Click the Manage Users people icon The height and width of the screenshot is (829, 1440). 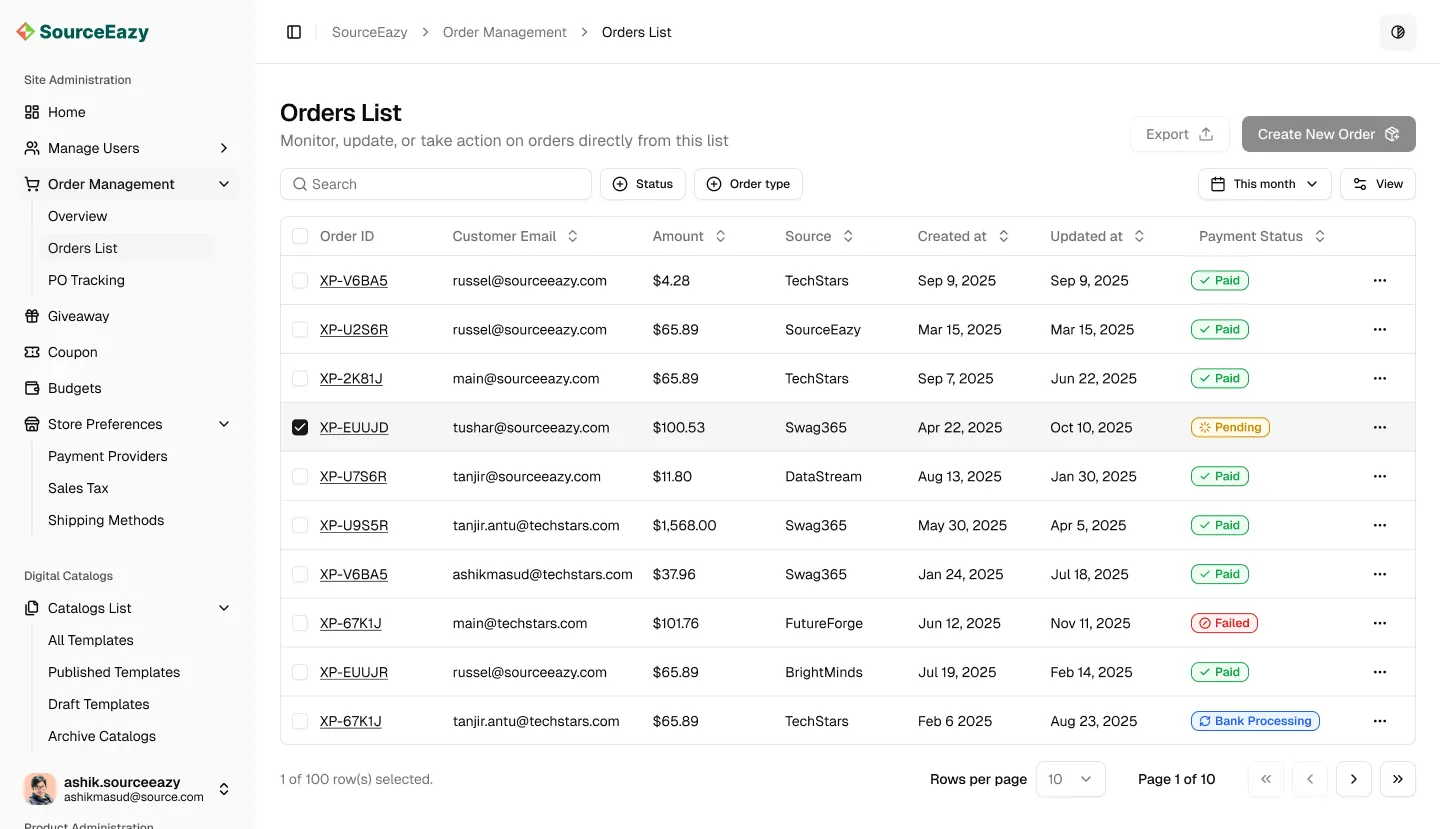(x=32, y=148)
